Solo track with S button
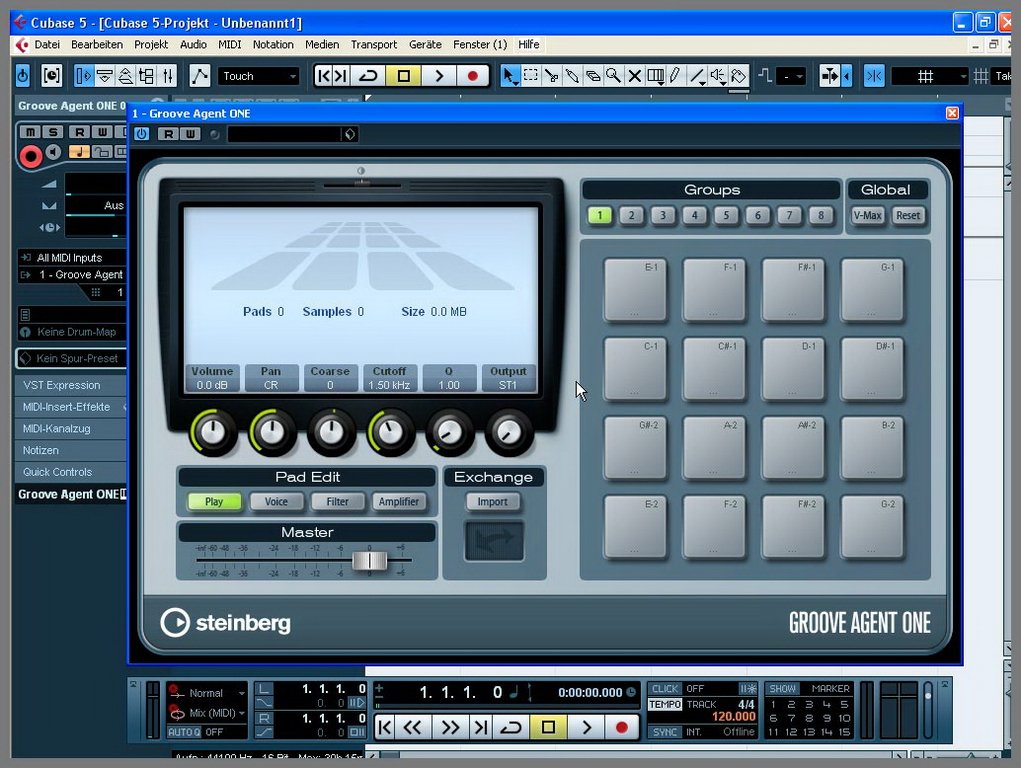 click(53, 132)
